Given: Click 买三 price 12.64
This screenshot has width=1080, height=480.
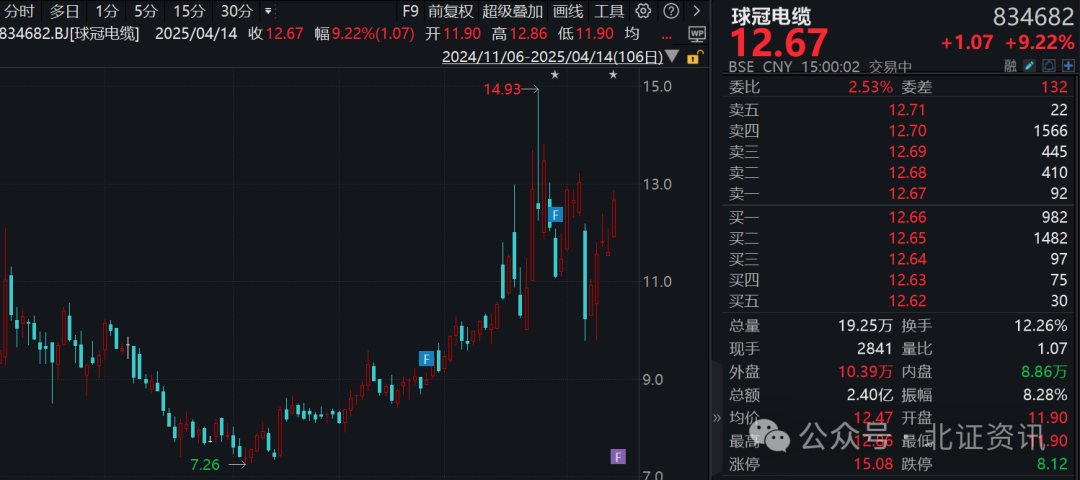Looking at the screenshot, I should click(x=907, y=259).
